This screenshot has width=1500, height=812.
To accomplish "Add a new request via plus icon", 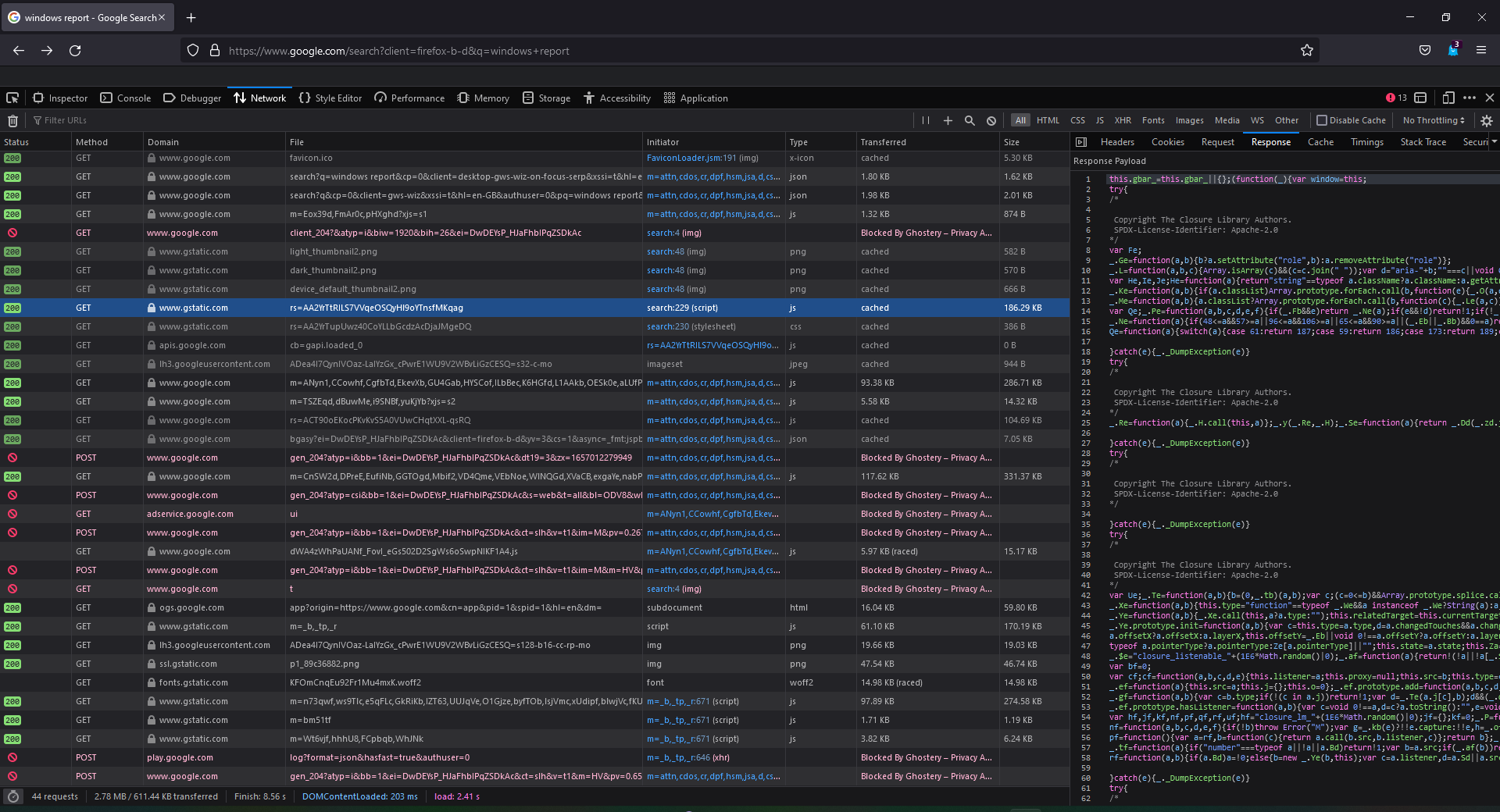I will pos(948,121).
